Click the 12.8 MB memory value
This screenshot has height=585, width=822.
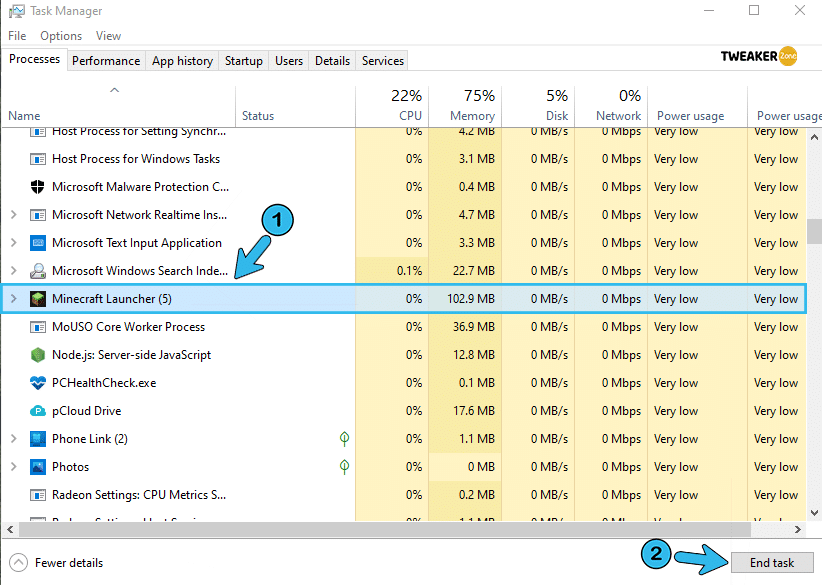click(474, 355)
